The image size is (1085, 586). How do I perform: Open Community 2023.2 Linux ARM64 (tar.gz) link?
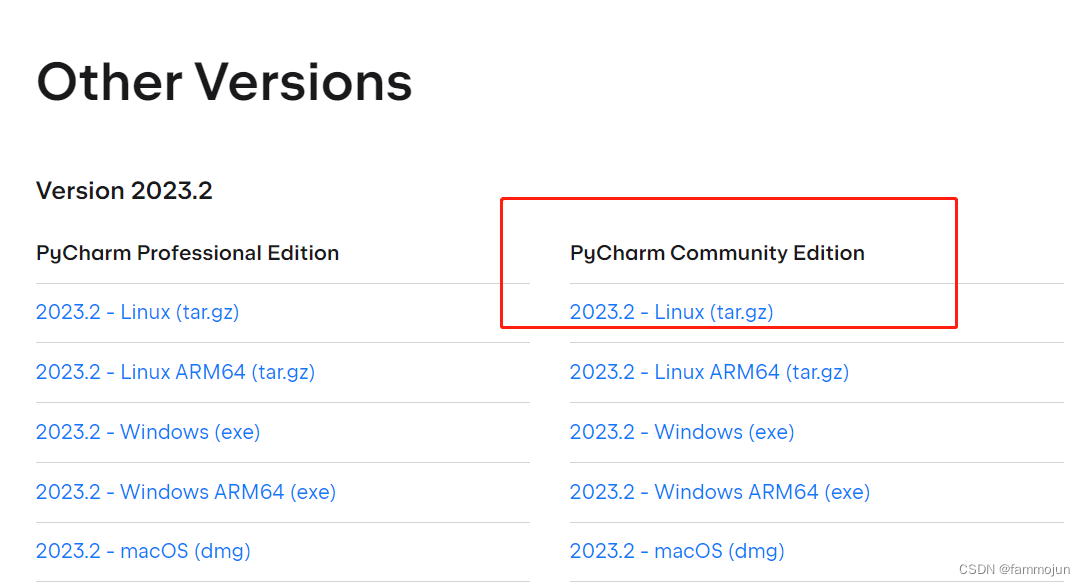click(709, 372)
